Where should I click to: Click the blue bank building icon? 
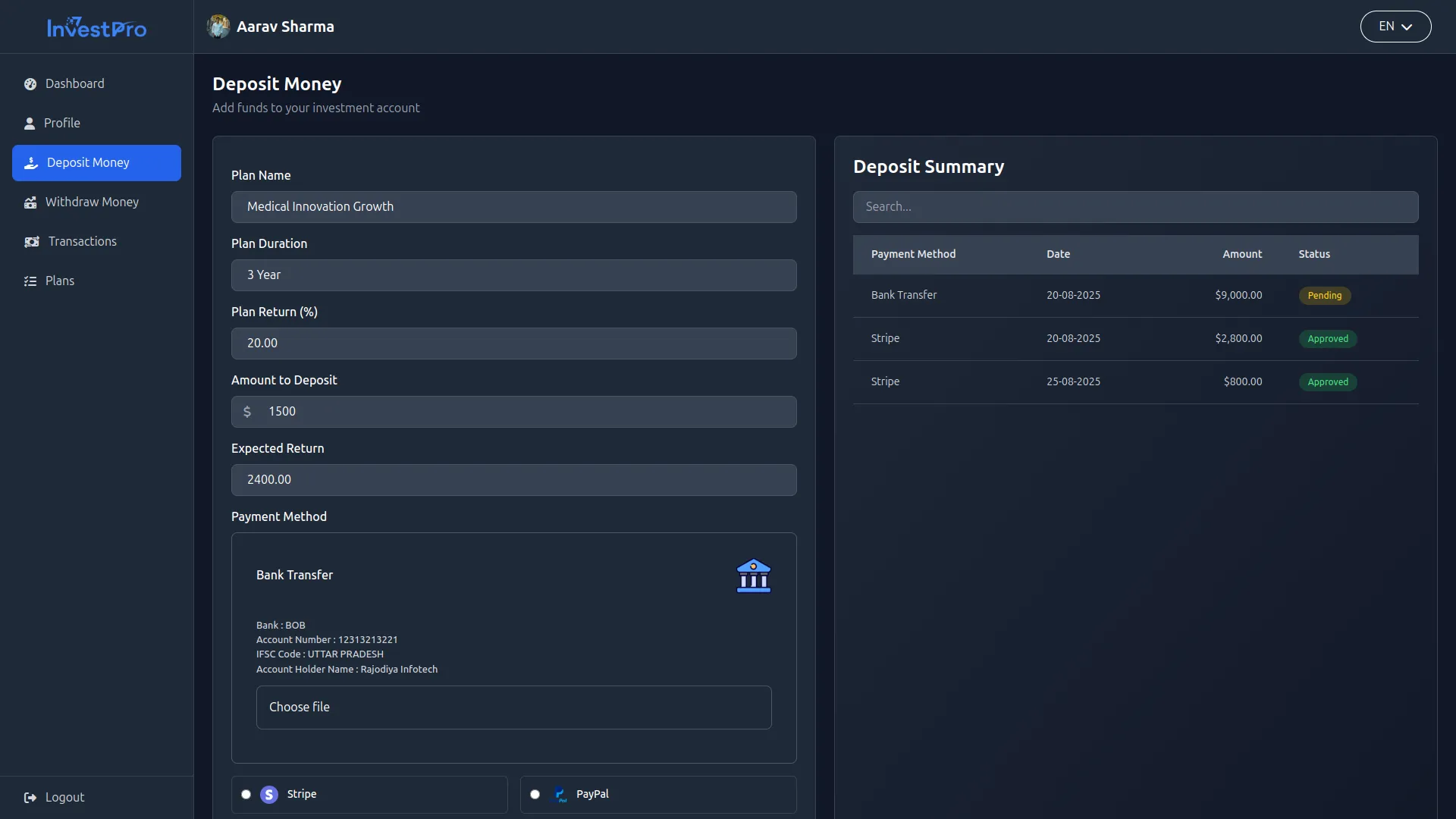(x=753, y=576)
